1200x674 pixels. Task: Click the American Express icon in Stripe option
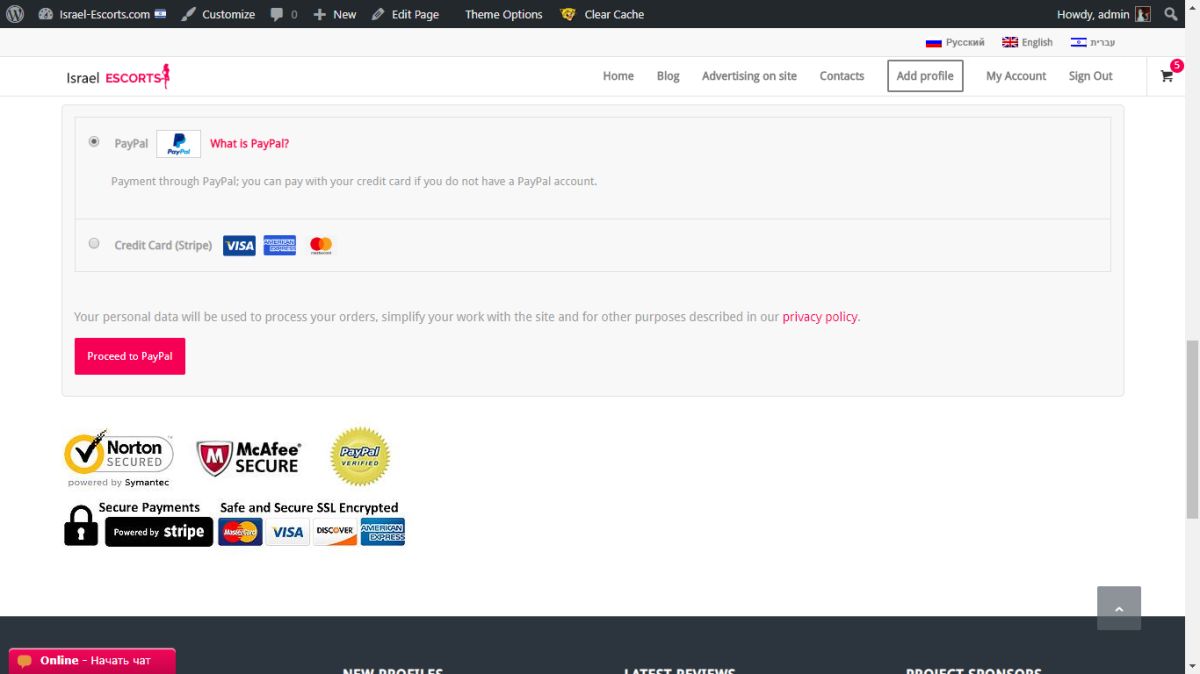280,245
